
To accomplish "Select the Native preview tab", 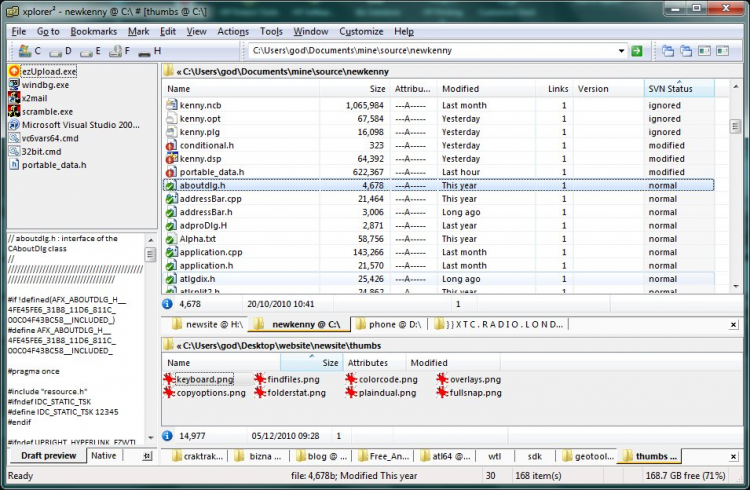I will pos(104,456).
